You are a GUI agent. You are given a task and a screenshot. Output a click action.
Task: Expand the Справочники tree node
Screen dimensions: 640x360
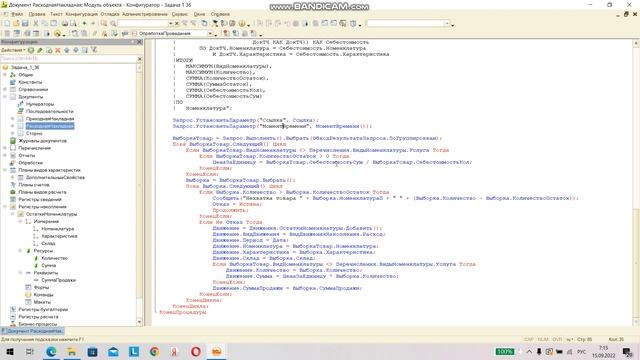coord(5,89)
